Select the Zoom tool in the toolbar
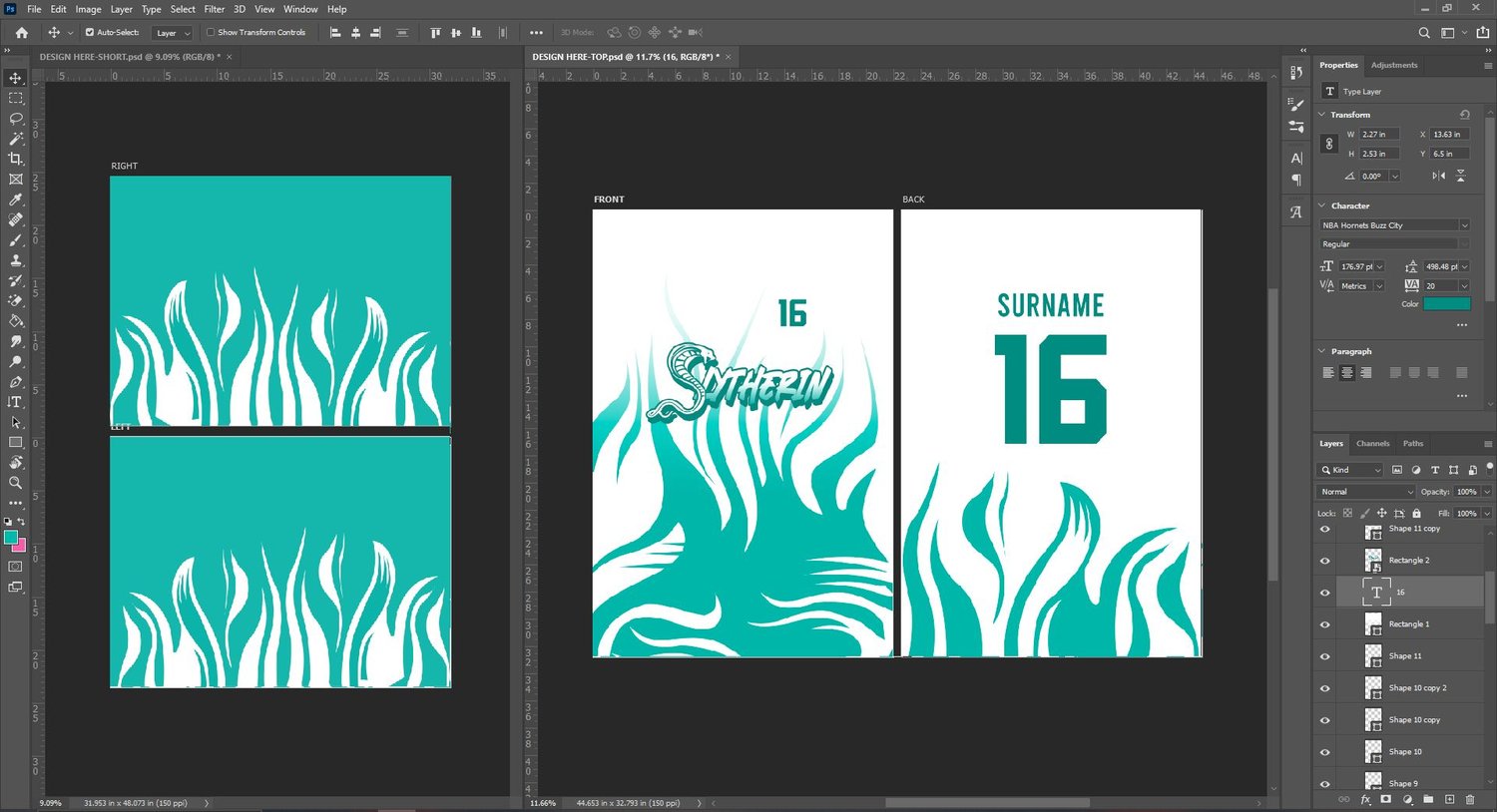1497x812 pixels. pos(15,483)
